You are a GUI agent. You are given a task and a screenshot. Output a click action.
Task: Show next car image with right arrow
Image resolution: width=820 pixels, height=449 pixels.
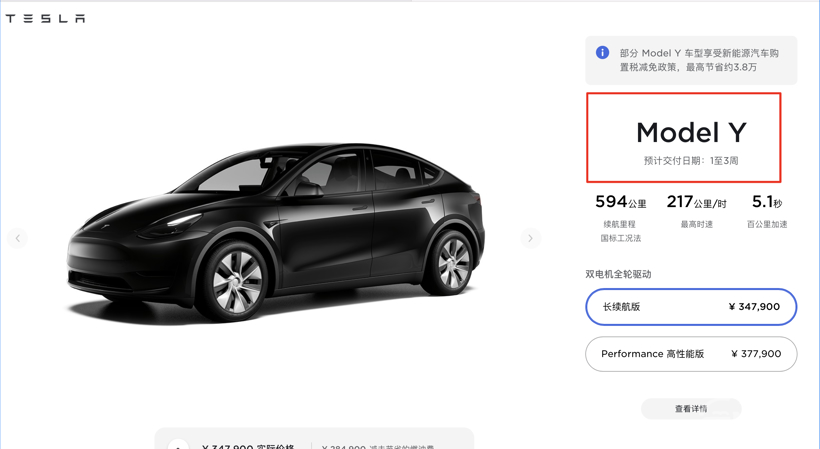pos(530,238)
